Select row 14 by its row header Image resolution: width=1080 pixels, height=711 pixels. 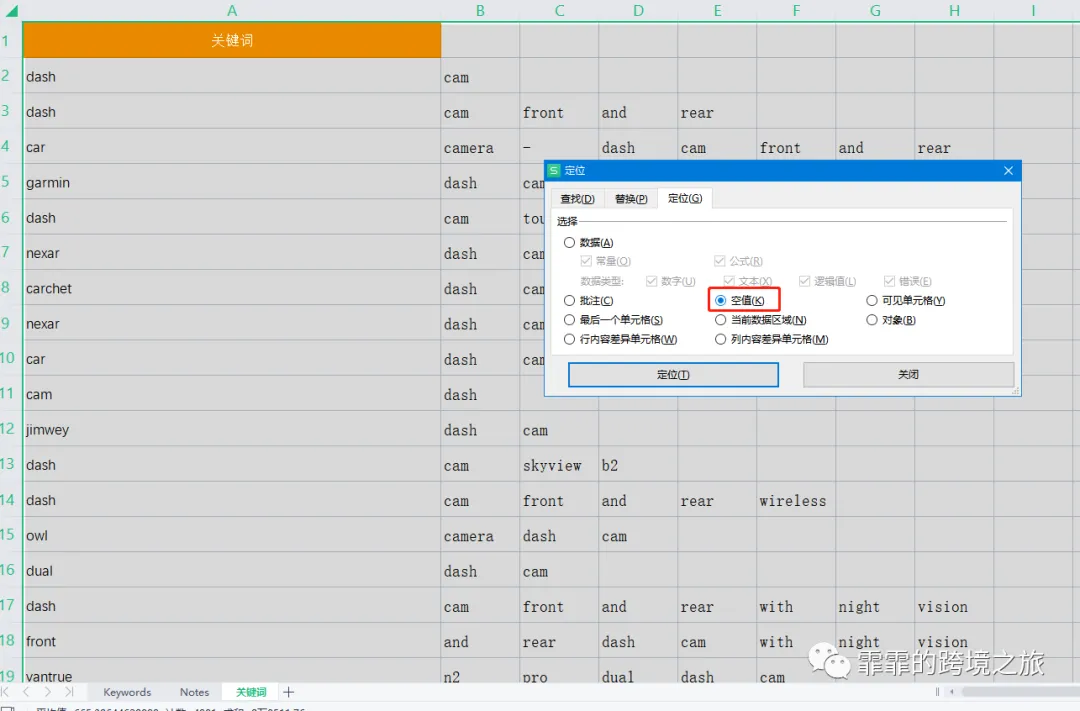(x=8, y=499)
